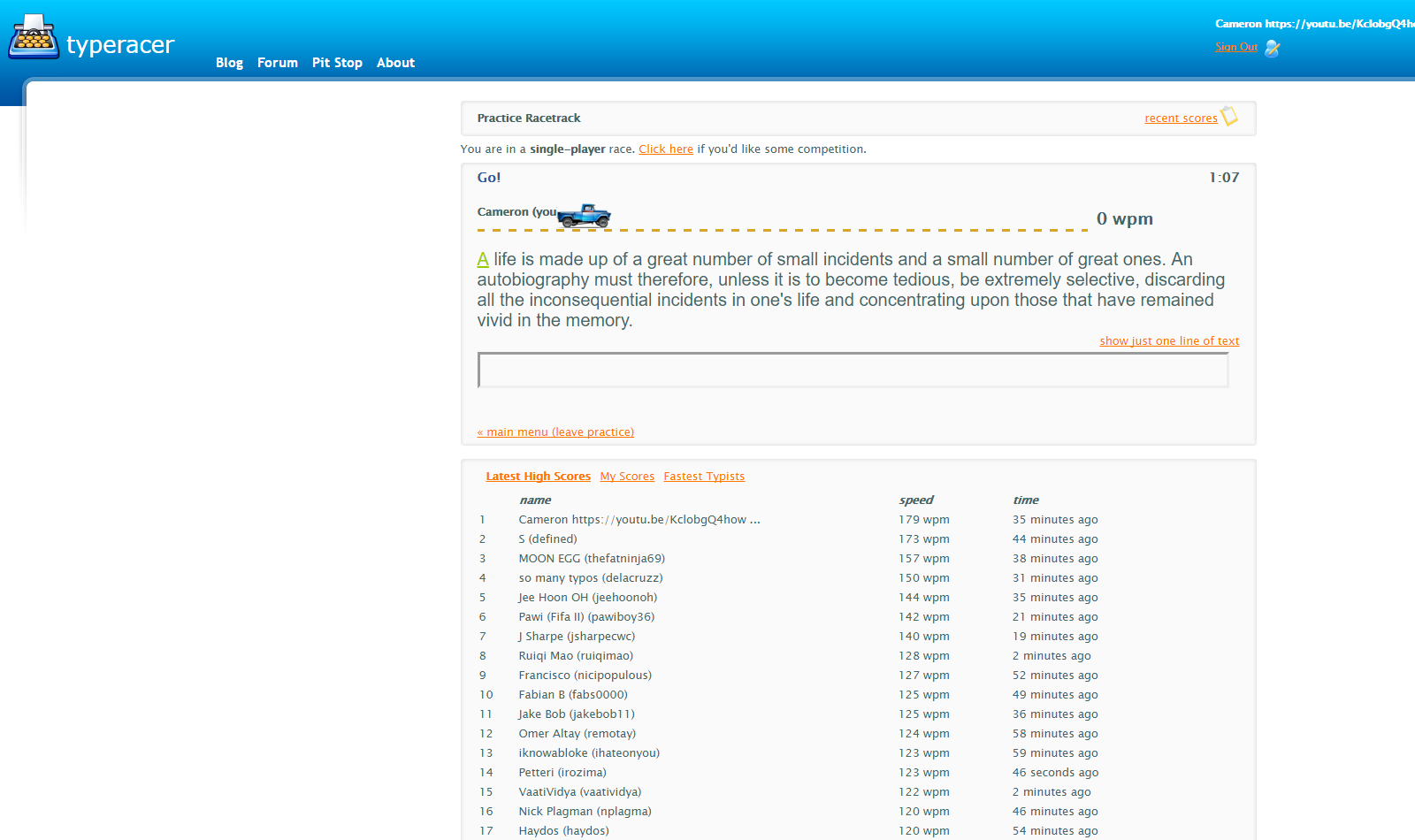
Task: Select 'iknowabloke (ihateonyou)' entry
Action: coord(589,753)
